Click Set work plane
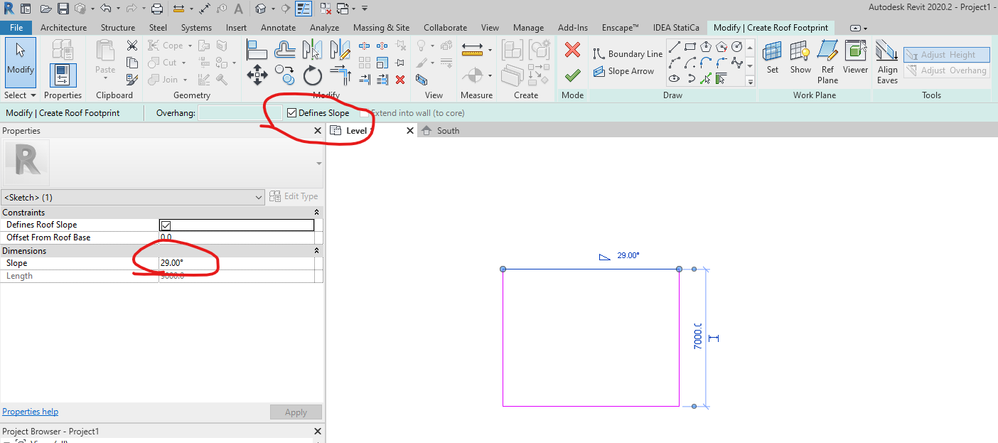Image resolution: width=998 pixels, height=443 pixels. 772,57
